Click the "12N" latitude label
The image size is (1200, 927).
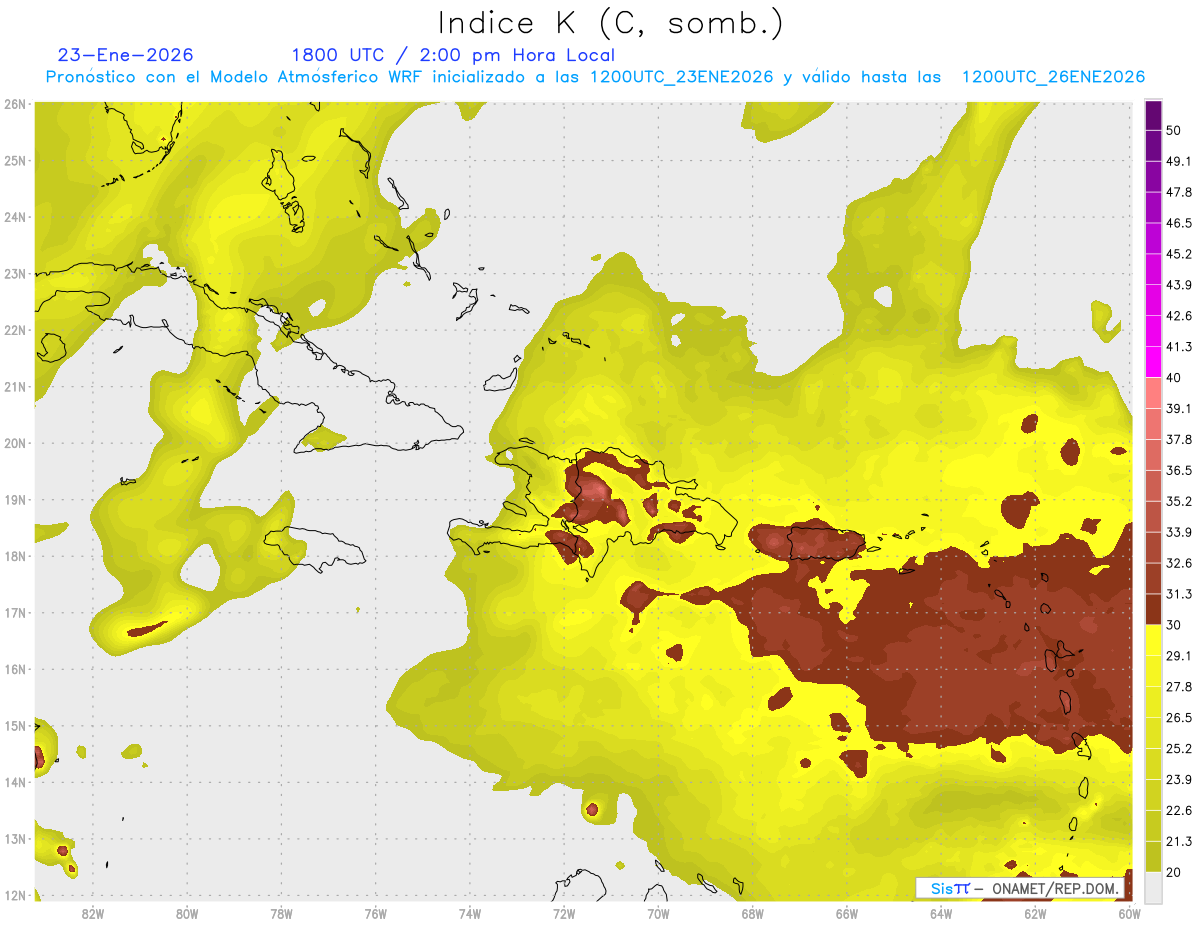14,895
